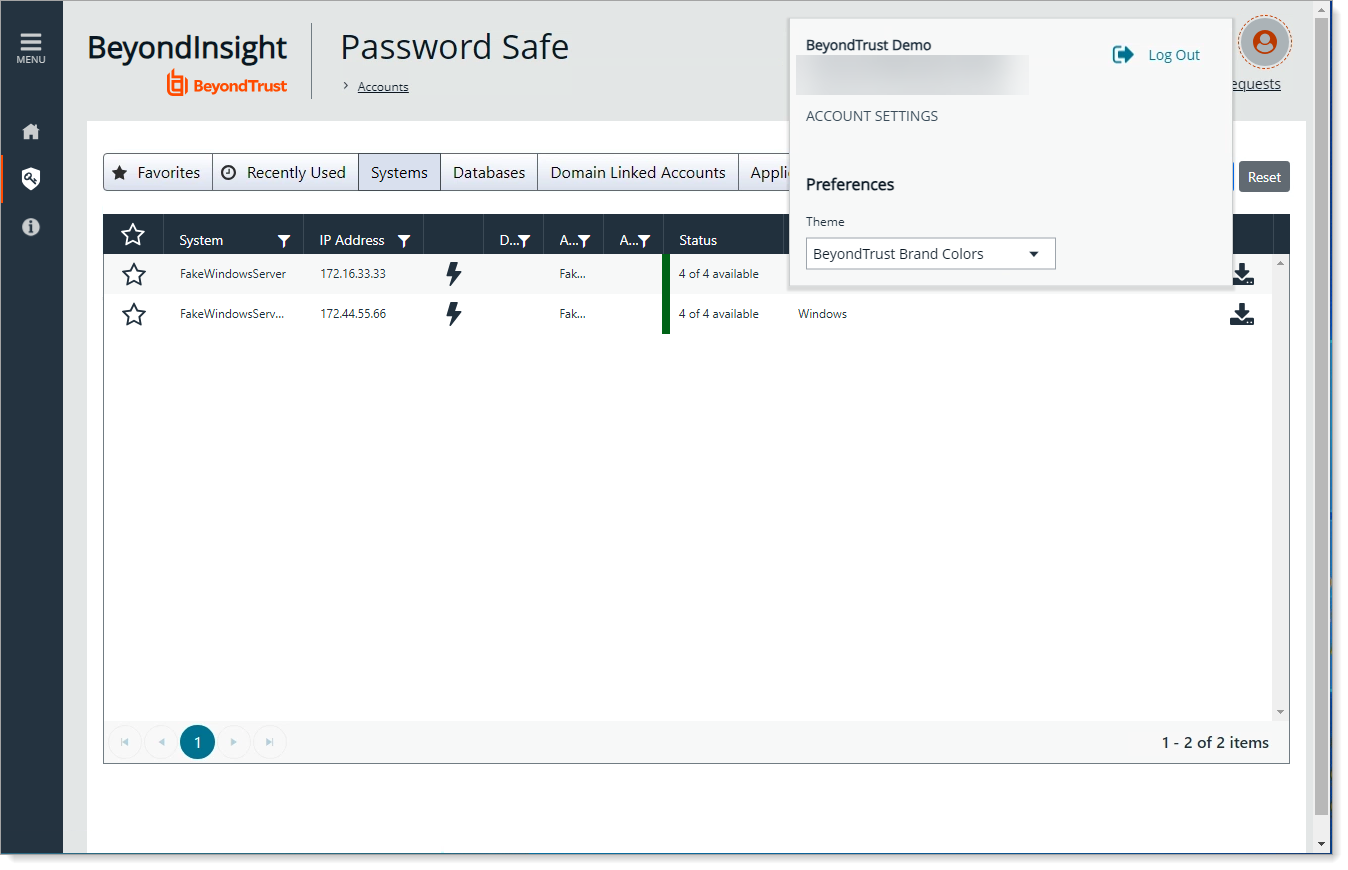
Task: Click truncated FakeWindowsServ... system cell
Action: (x=232, y=314)
